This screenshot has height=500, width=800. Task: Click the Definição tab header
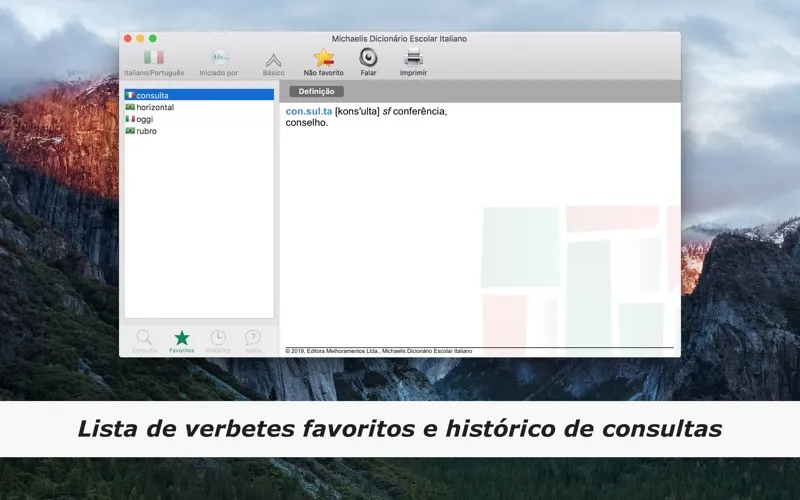(316, 92)
